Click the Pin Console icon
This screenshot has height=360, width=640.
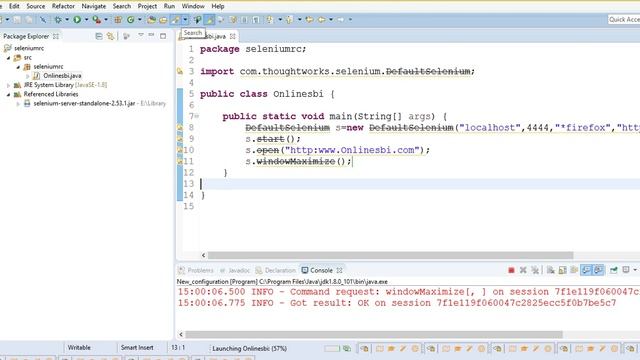pos(613,270)
